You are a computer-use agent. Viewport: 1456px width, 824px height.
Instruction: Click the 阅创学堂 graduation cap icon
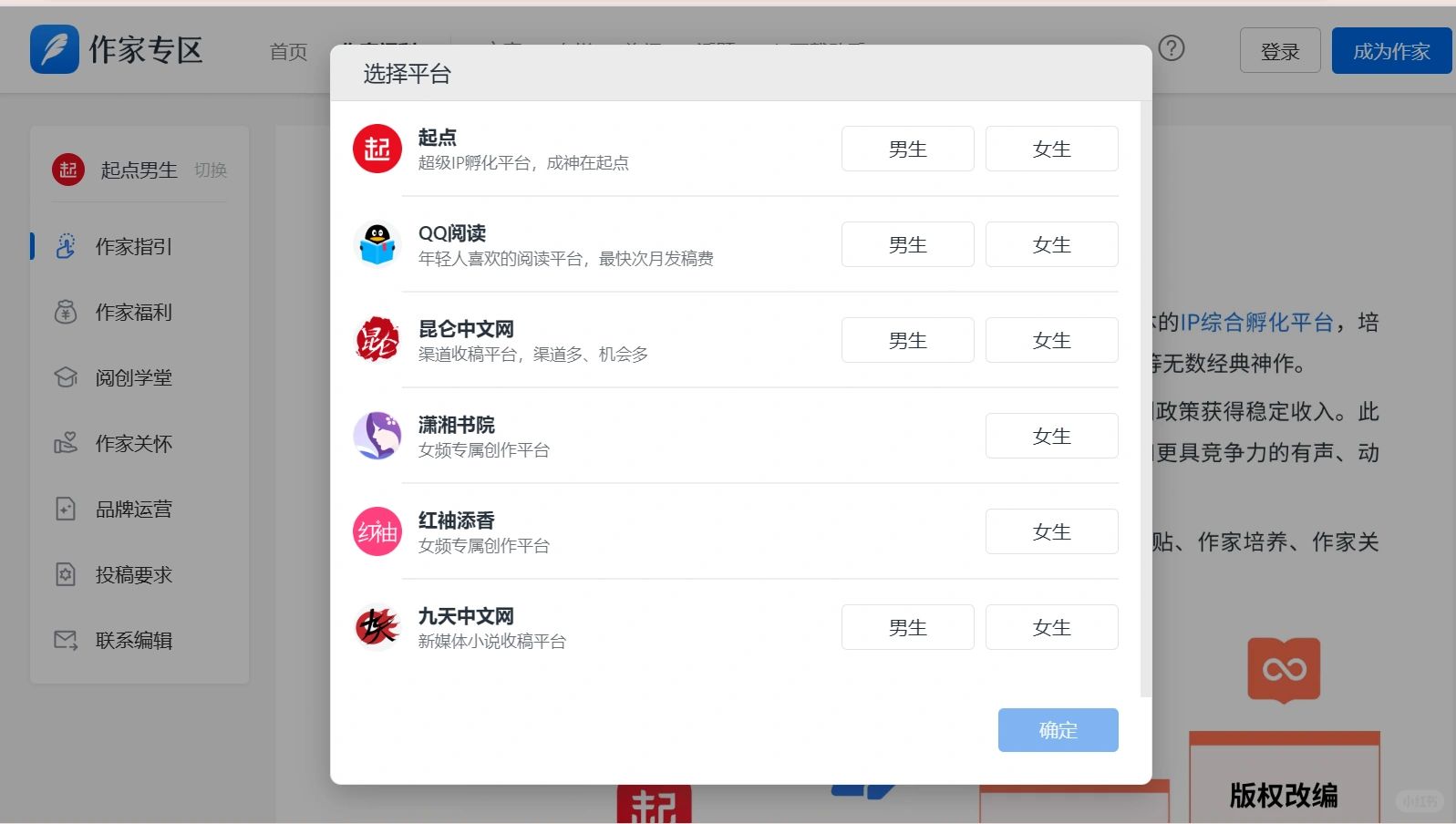pos(66,377)
